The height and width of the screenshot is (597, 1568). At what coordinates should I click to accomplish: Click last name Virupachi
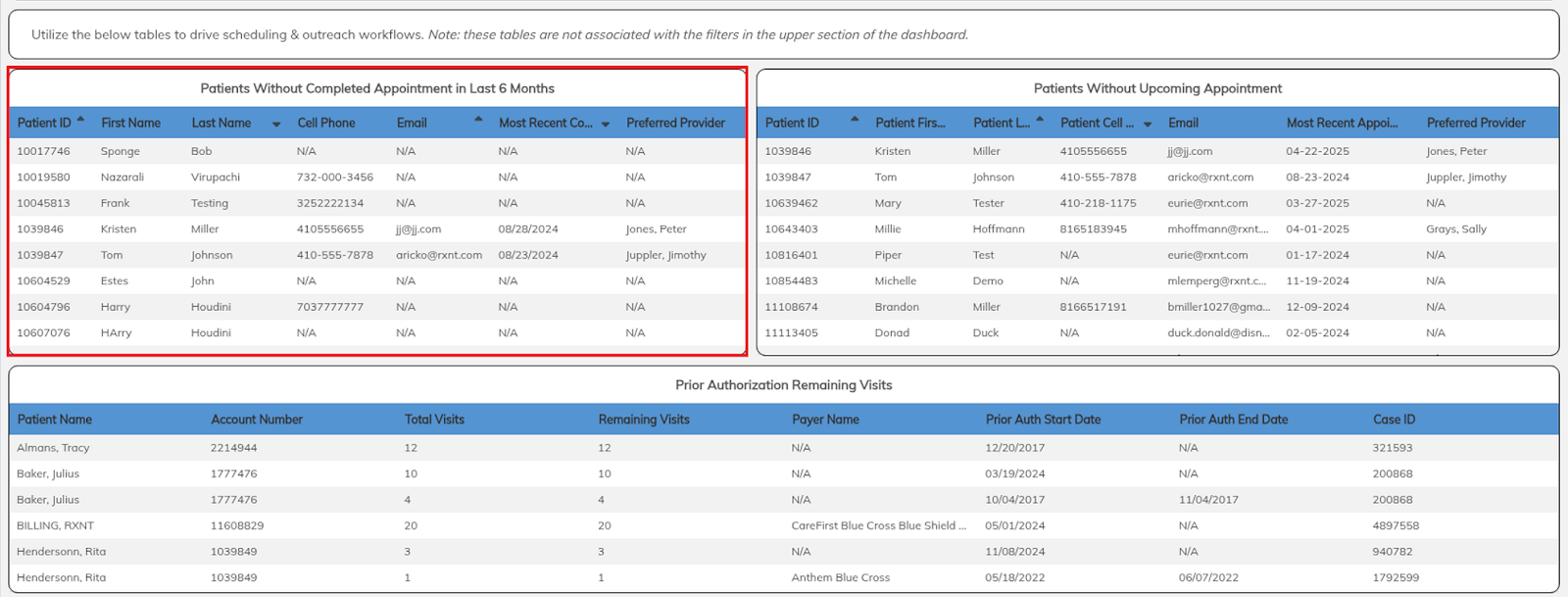click(216, 177)
